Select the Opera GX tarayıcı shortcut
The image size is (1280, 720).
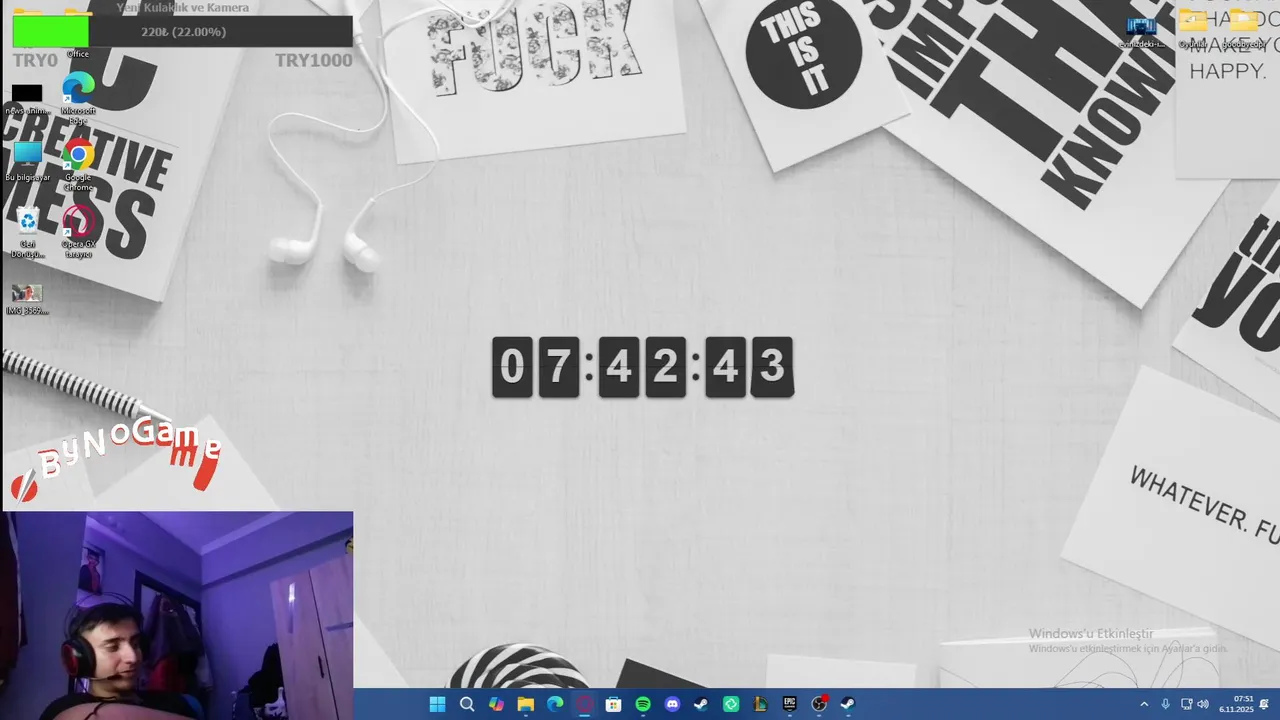[x=78, y=233]
